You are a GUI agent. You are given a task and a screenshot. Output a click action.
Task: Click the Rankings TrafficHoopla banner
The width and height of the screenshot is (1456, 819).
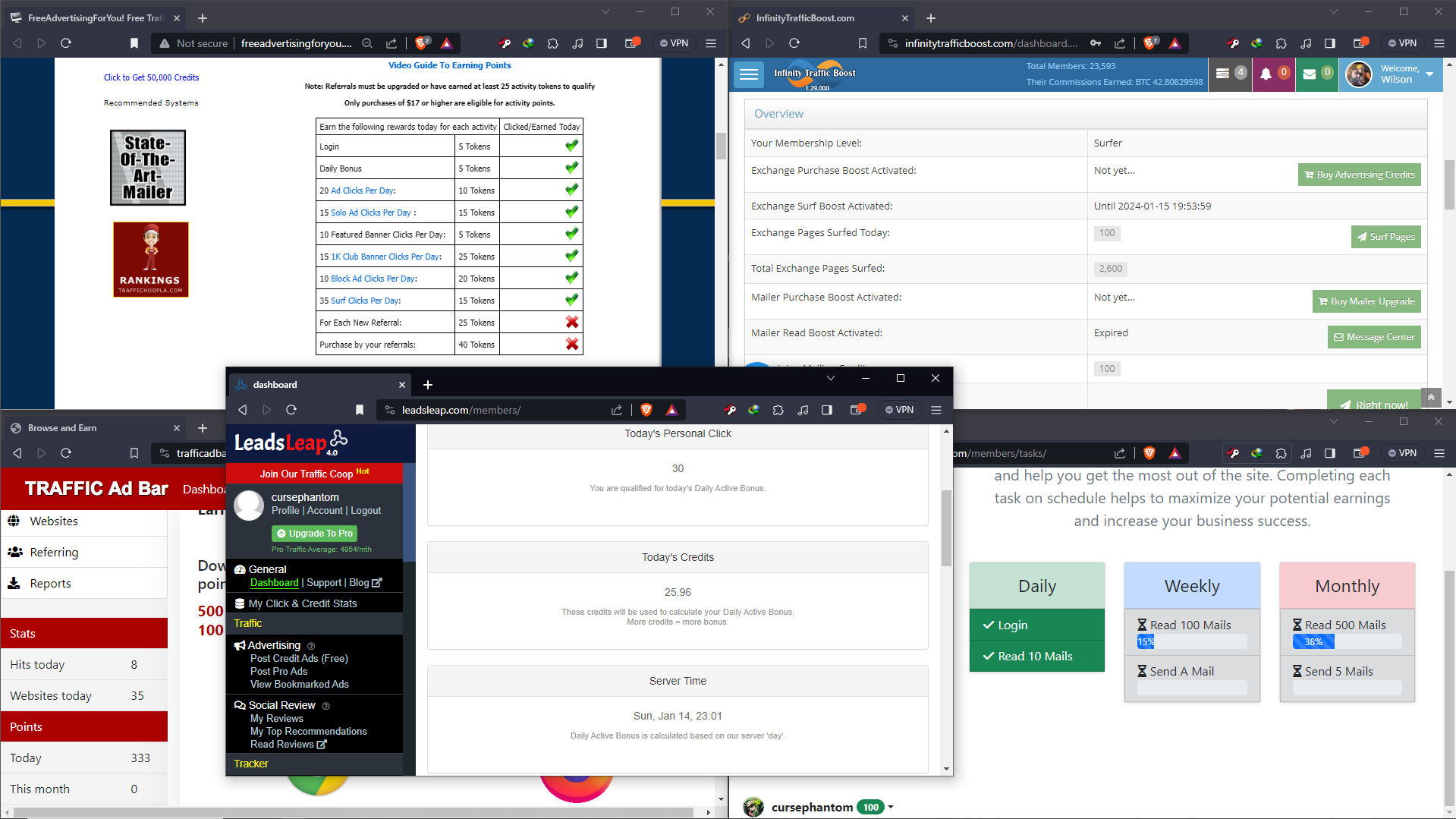click(151, 259)
